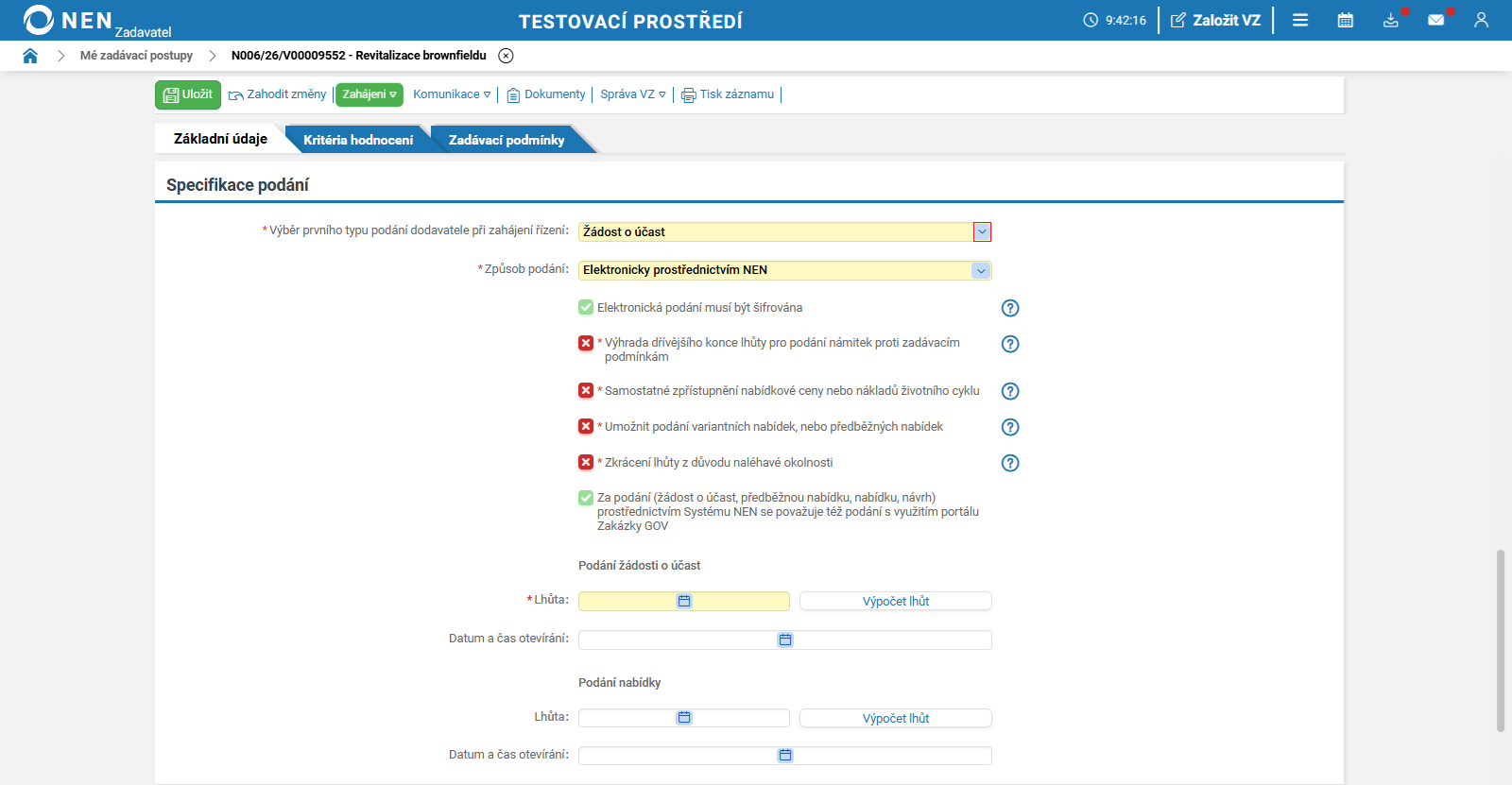
Task: Open the hamburger menu icon
Action: [x=1300, y=20]
